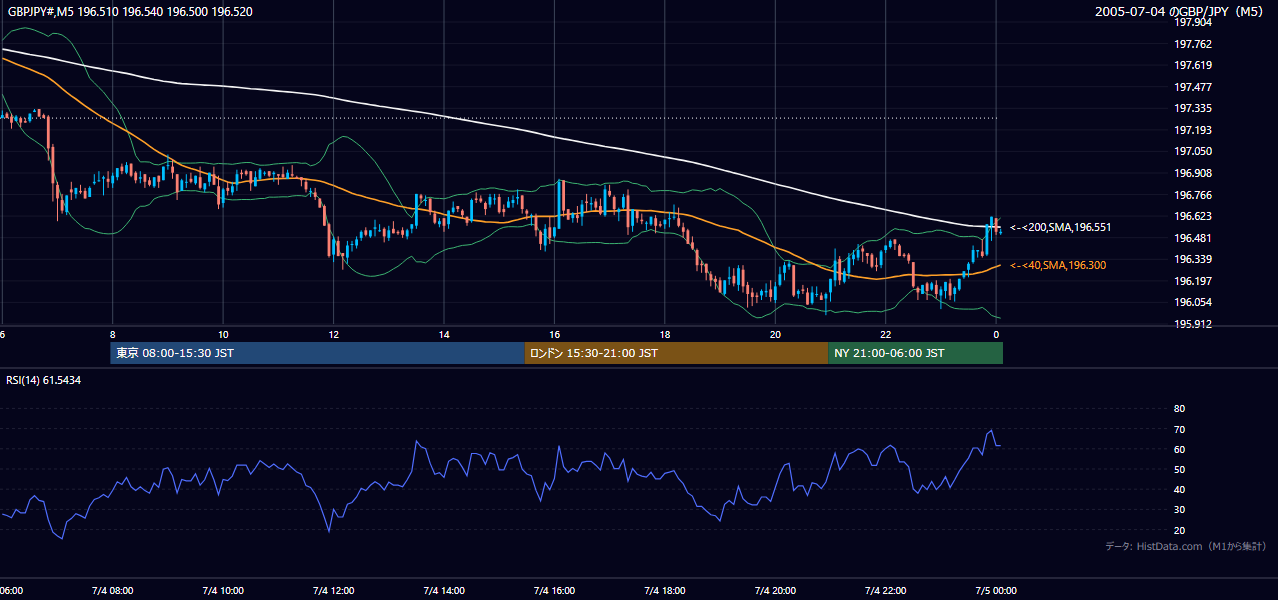
Task: Click hour label 14 under price chart
Action: [x=444, y=334]
